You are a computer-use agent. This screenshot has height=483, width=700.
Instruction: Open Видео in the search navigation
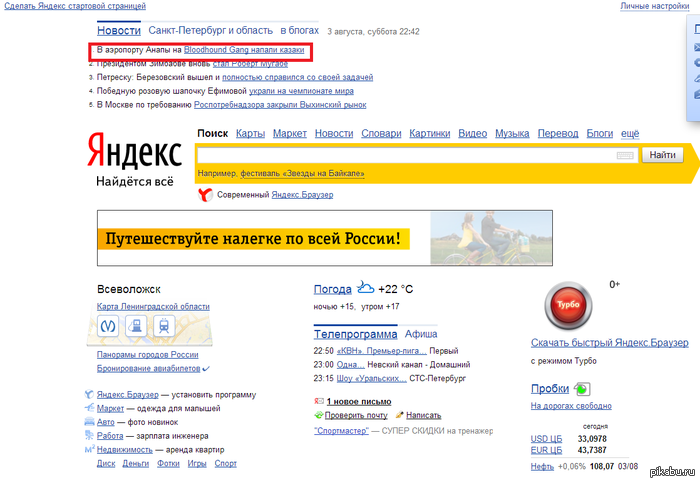pyautogui.click(x=473, y=133)
